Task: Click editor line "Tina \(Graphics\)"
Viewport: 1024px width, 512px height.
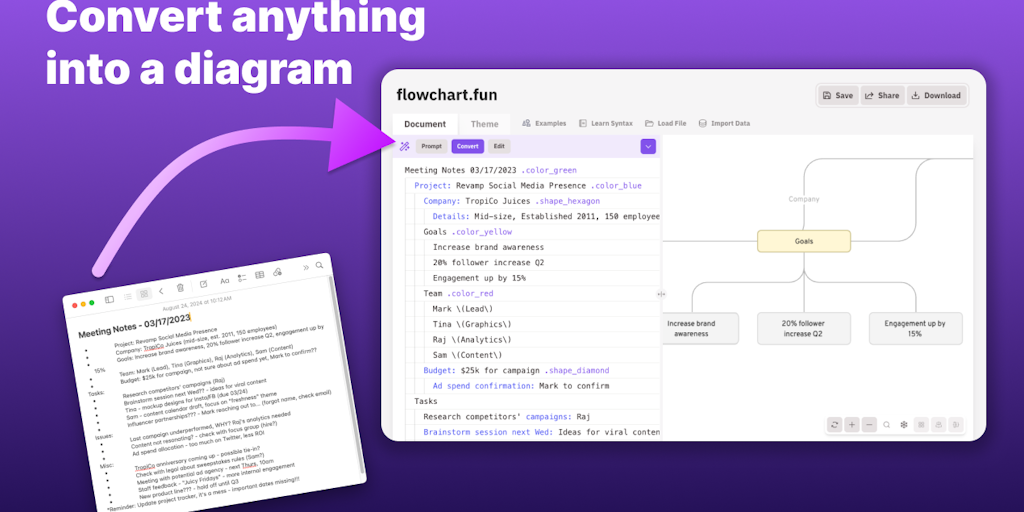Action: click(x=472, y=325)
